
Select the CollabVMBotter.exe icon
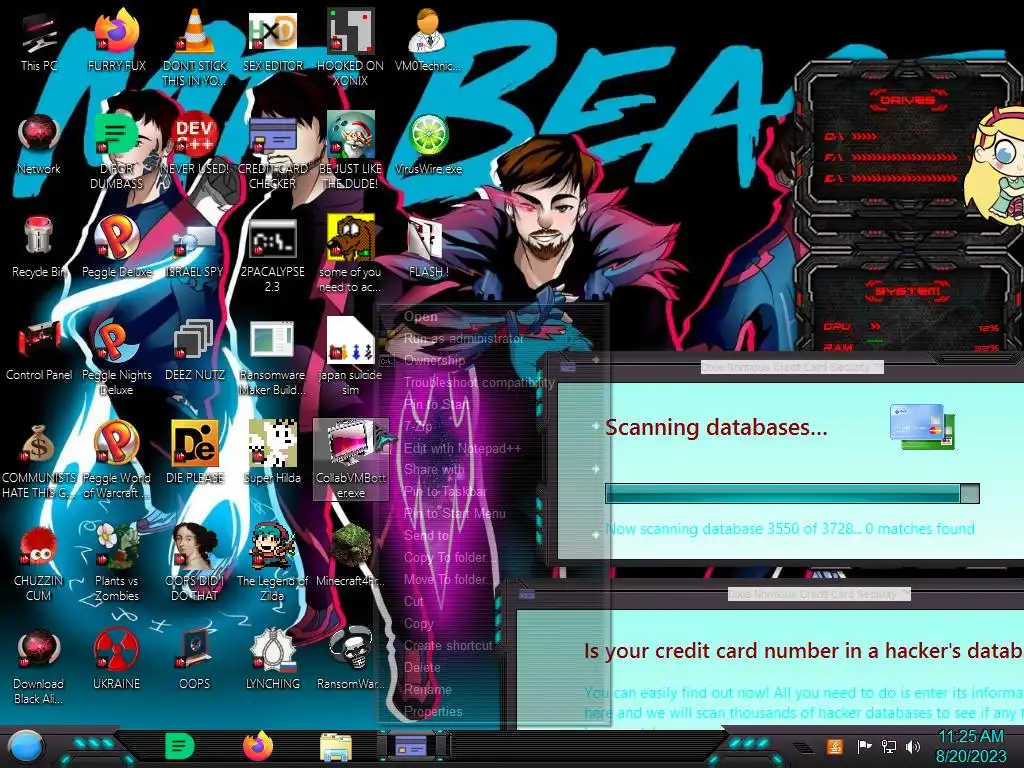(x=350, y=459)
